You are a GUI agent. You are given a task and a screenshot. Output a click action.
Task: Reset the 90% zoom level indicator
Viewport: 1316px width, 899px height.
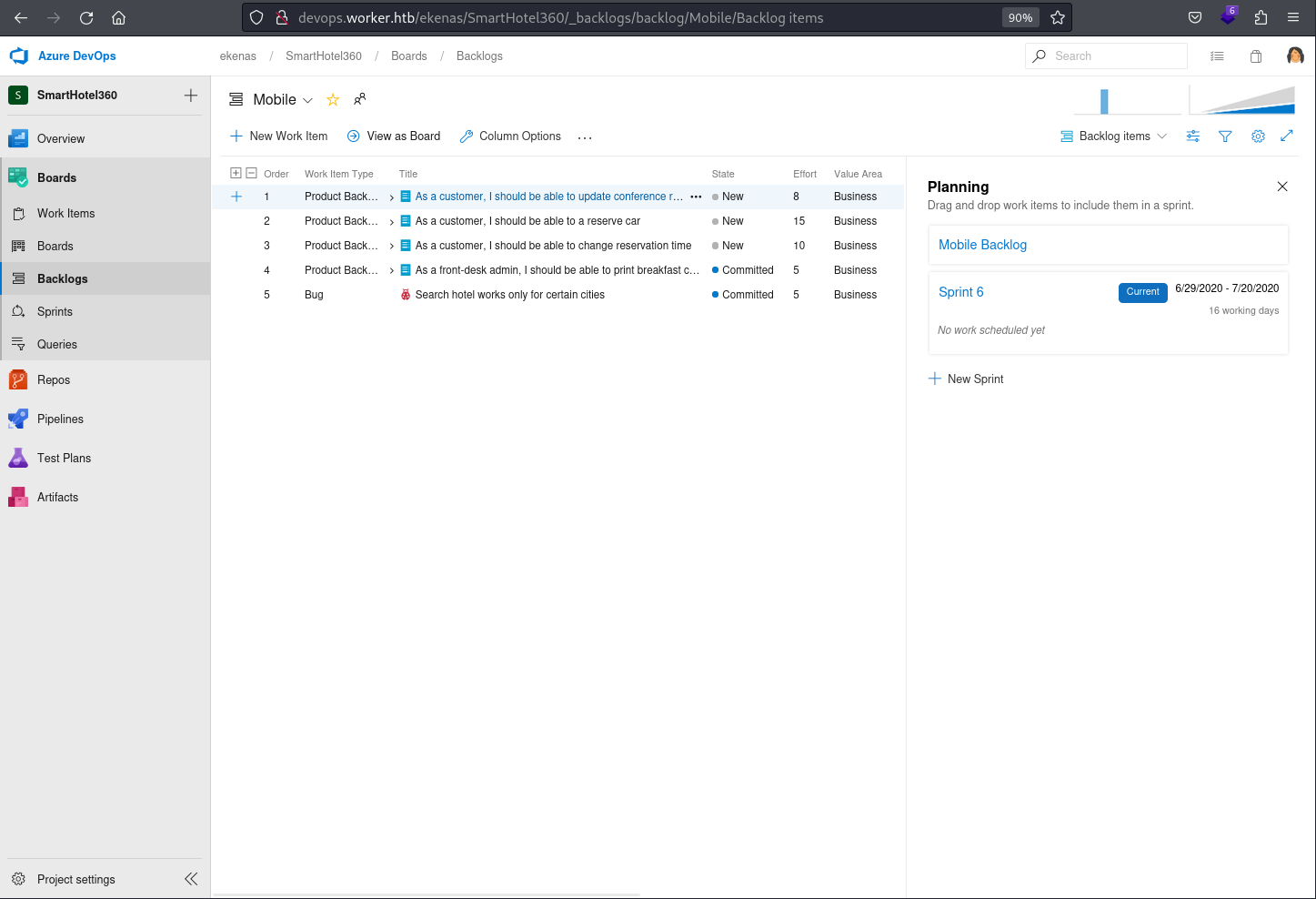click(x=1020, y=17)
